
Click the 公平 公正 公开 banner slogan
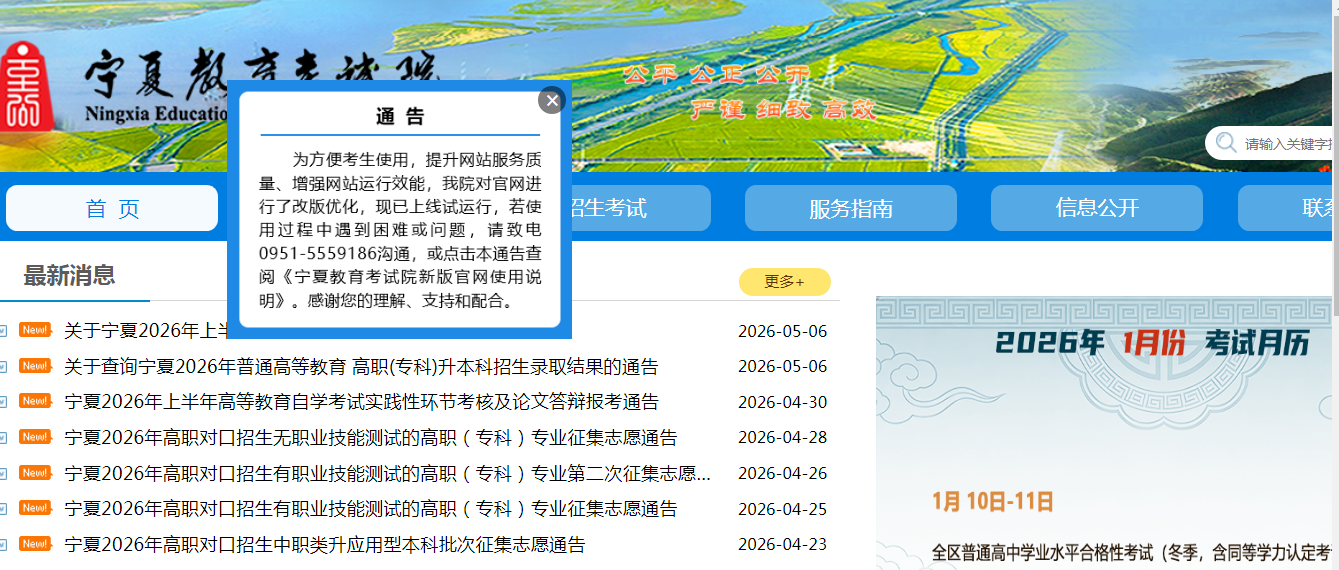[716, 75]
